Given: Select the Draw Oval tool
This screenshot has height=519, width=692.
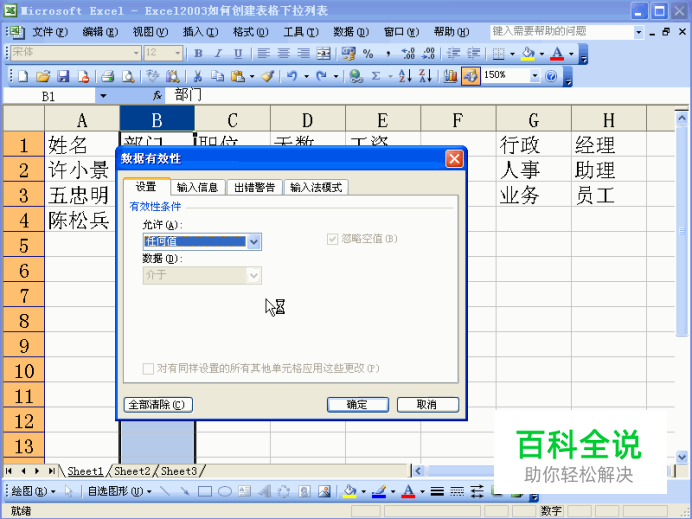Looking at the screenshot, I should click(225, 491).
